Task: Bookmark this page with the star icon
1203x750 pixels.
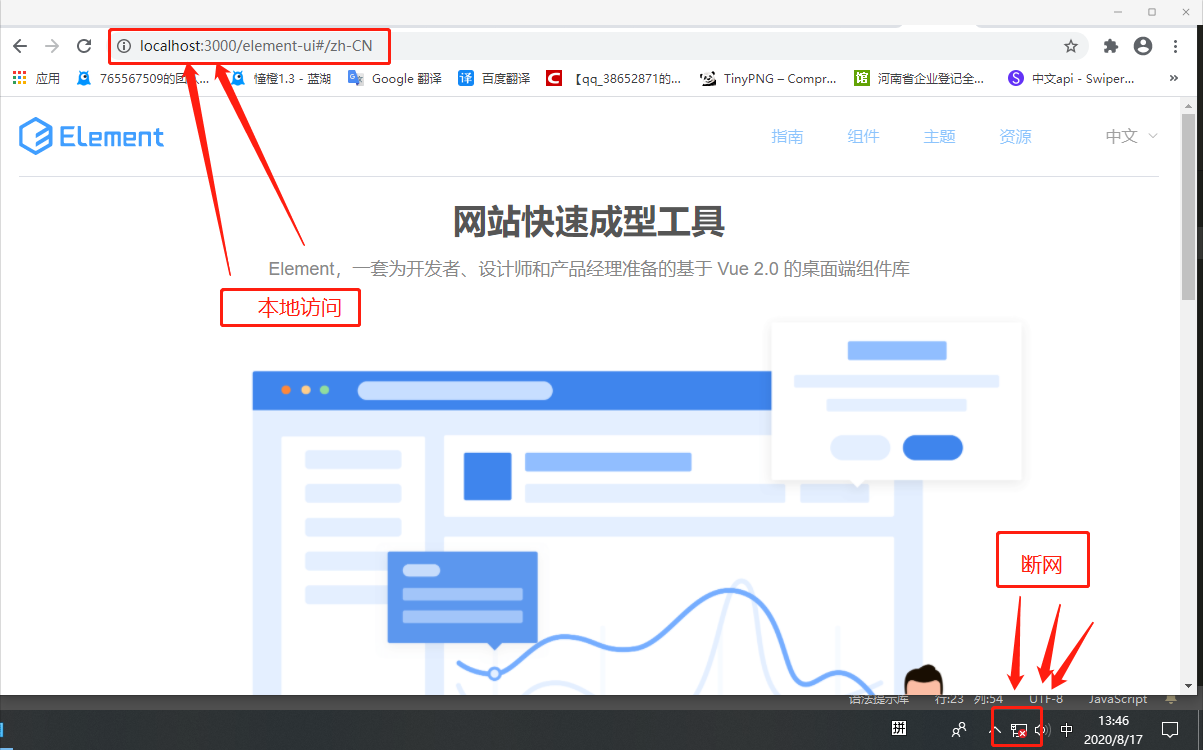Action: (1071, 46)
